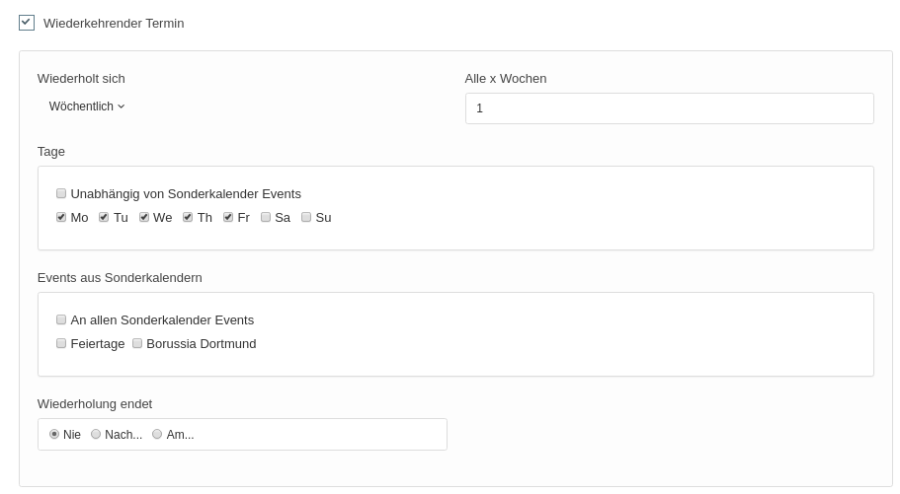Click the Wiederholung endet label

[94, 404]
